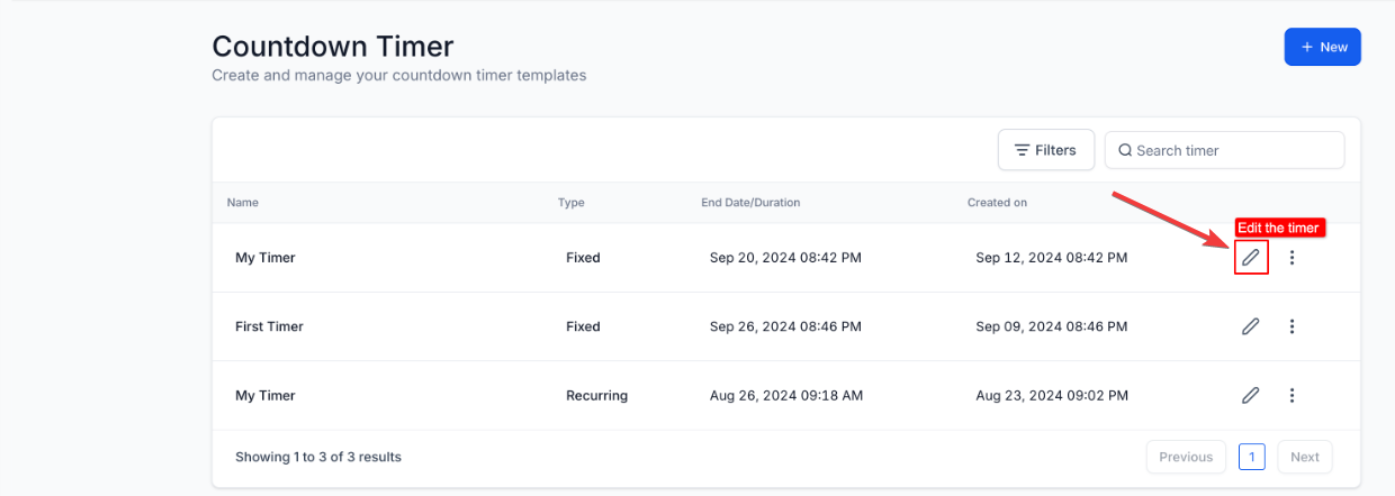This screenshot has width=1395, height=496.
Task: Click the Type column header
Action: (x=571, y=202)
